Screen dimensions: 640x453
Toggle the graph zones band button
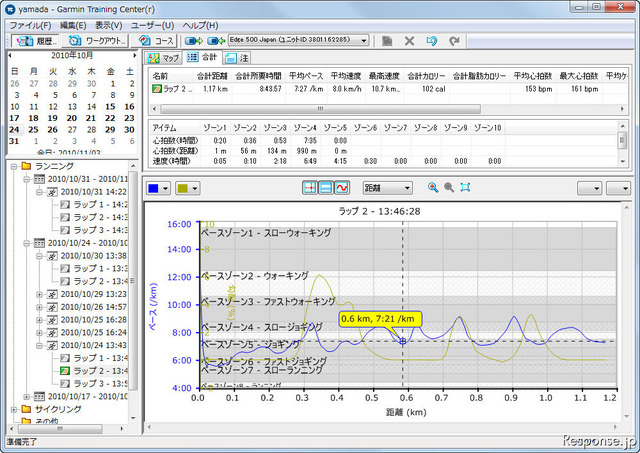[326, 188]
